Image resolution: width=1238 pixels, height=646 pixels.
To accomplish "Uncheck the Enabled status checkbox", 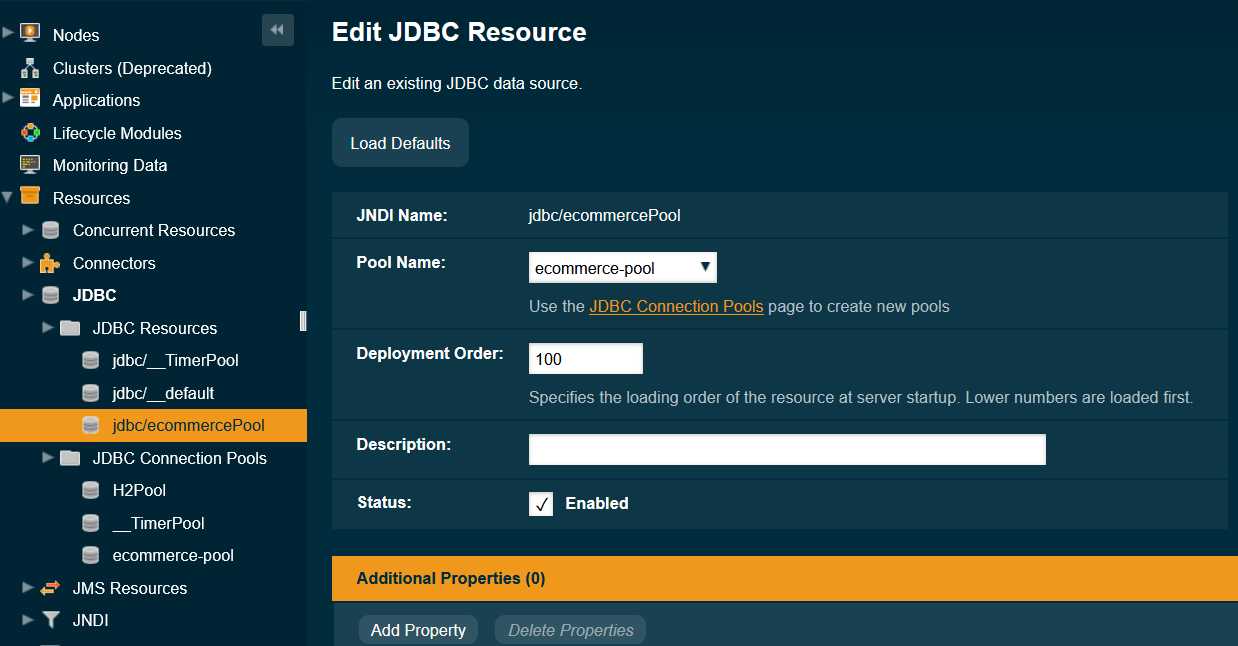I will (x=540, y=504).
